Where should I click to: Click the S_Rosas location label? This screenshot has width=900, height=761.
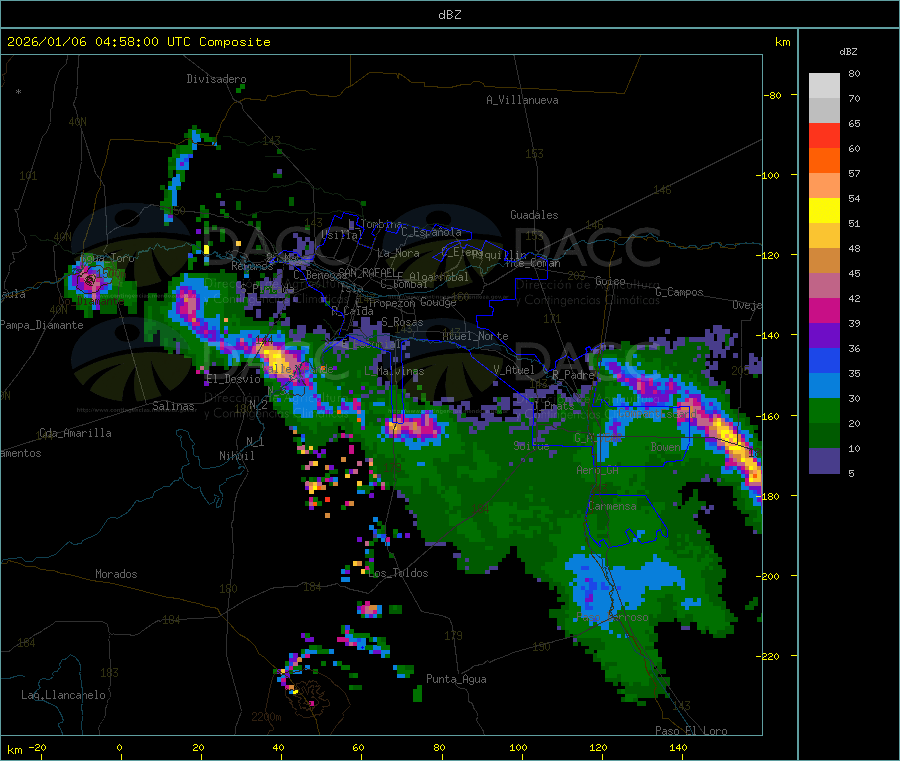(x=402, y=322)
